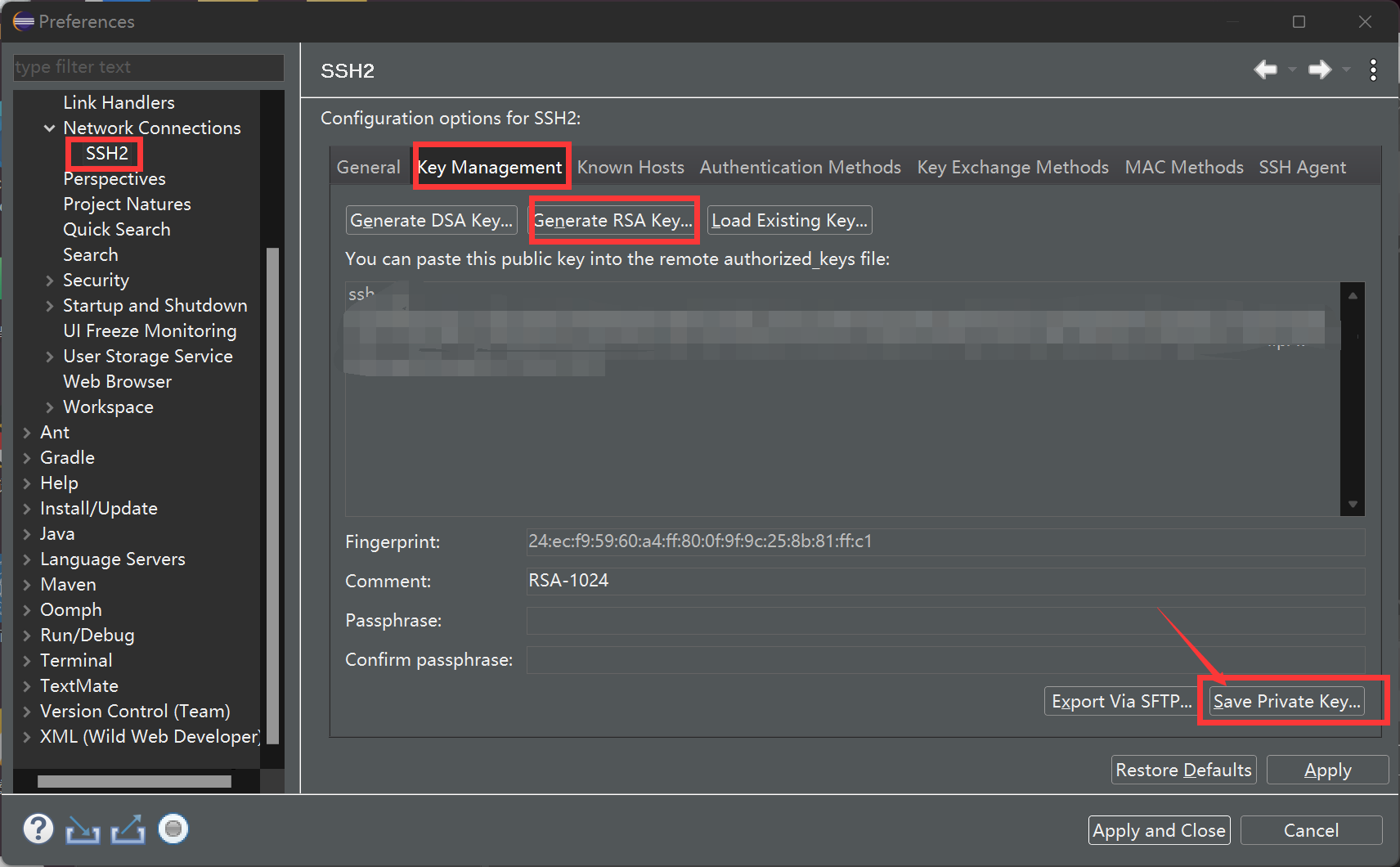
Task: Click the Passphrase input field
Action: [x=945, y=621]
